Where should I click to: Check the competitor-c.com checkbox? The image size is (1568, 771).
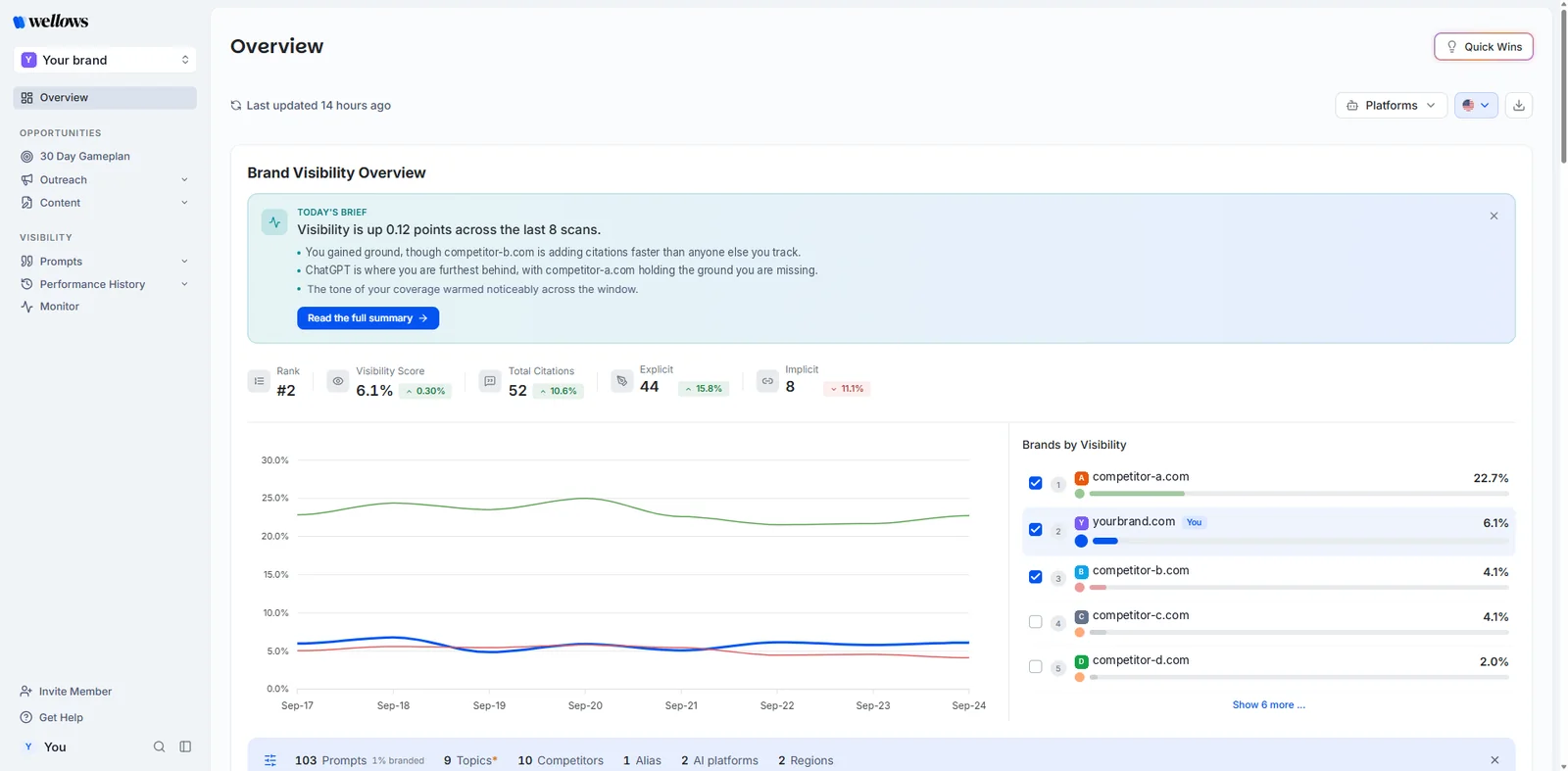click(1035, 622)
